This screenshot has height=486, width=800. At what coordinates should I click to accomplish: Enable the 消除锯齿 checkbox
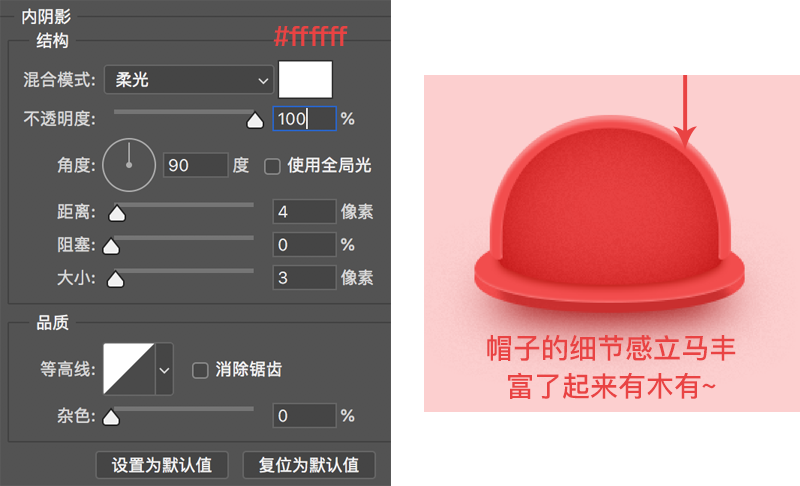pos(200,370)
